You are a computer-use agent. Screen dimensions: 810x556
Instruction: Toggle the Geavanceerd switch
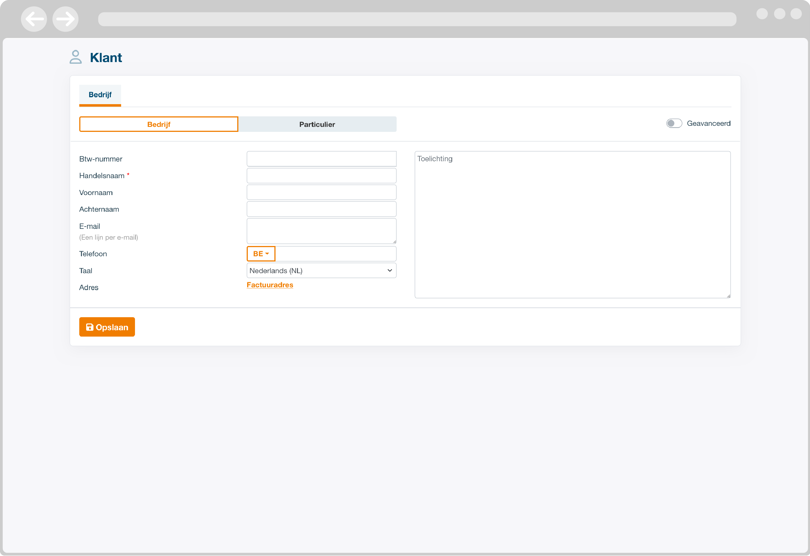click(674, 124)
